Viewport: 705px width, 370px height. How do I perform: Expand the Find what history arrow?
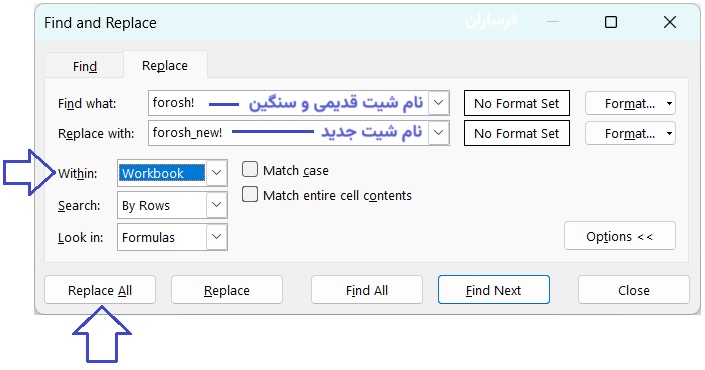[439, 103]
